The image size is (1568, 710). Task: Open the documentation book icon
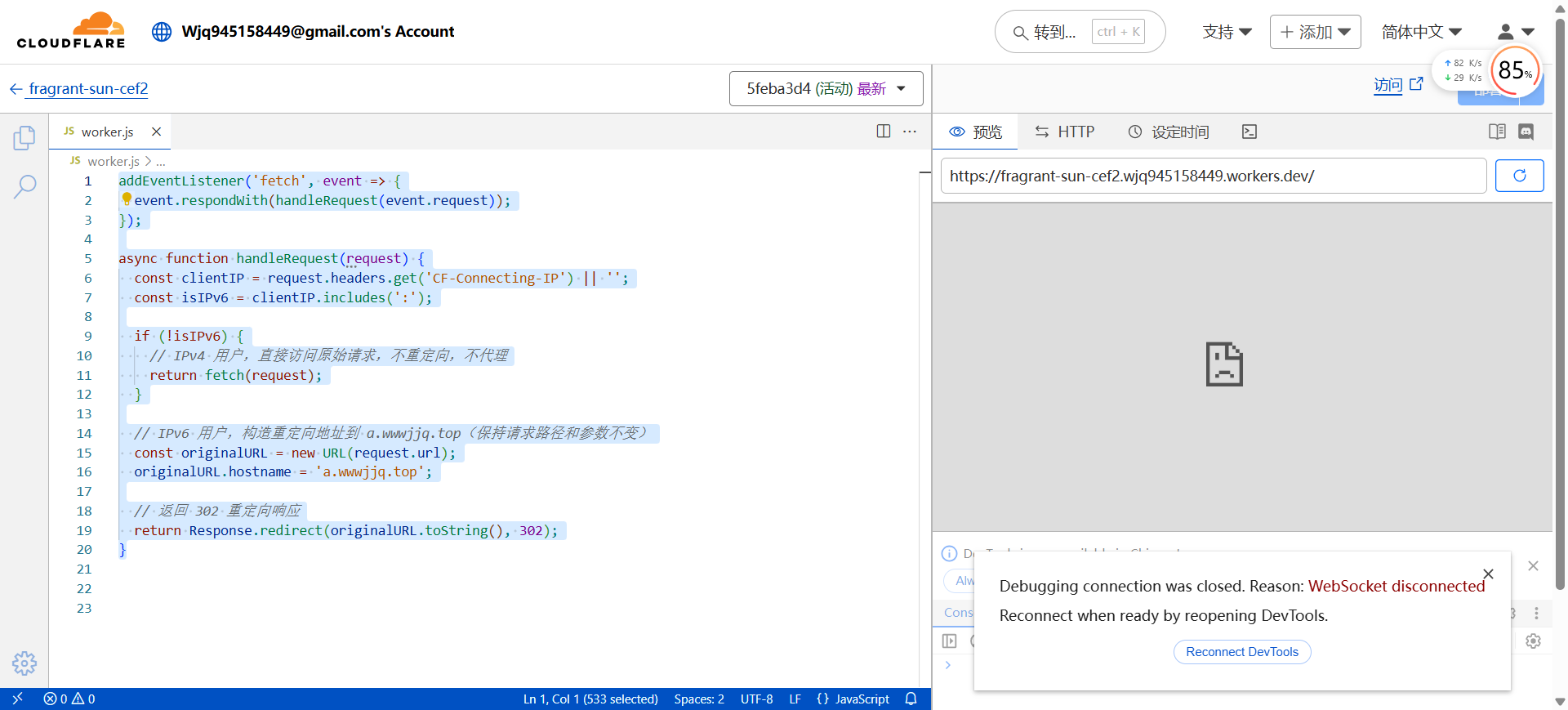(1497, 132)
